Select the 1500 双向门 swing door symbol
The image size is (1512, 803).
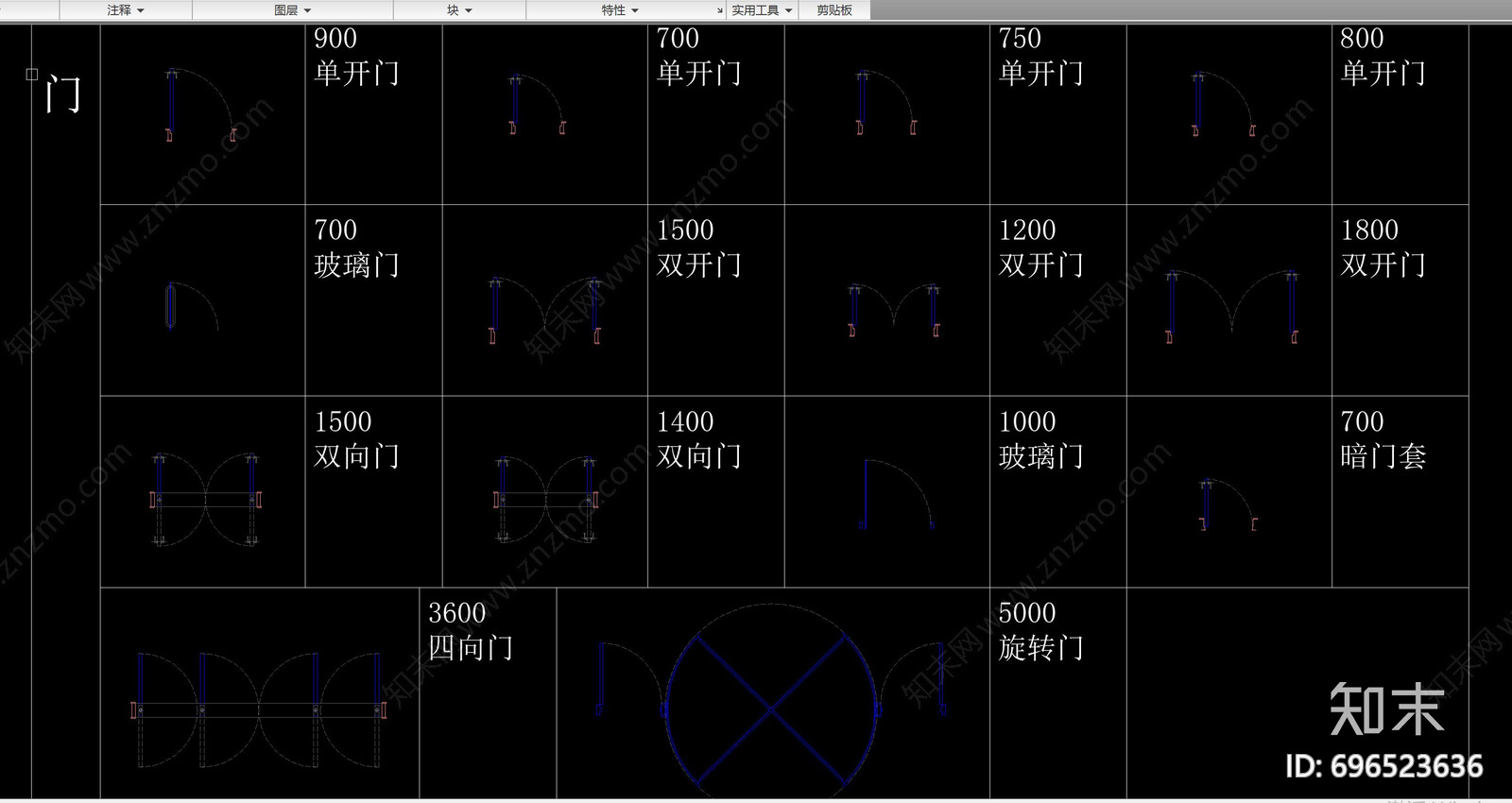(205, 500)
